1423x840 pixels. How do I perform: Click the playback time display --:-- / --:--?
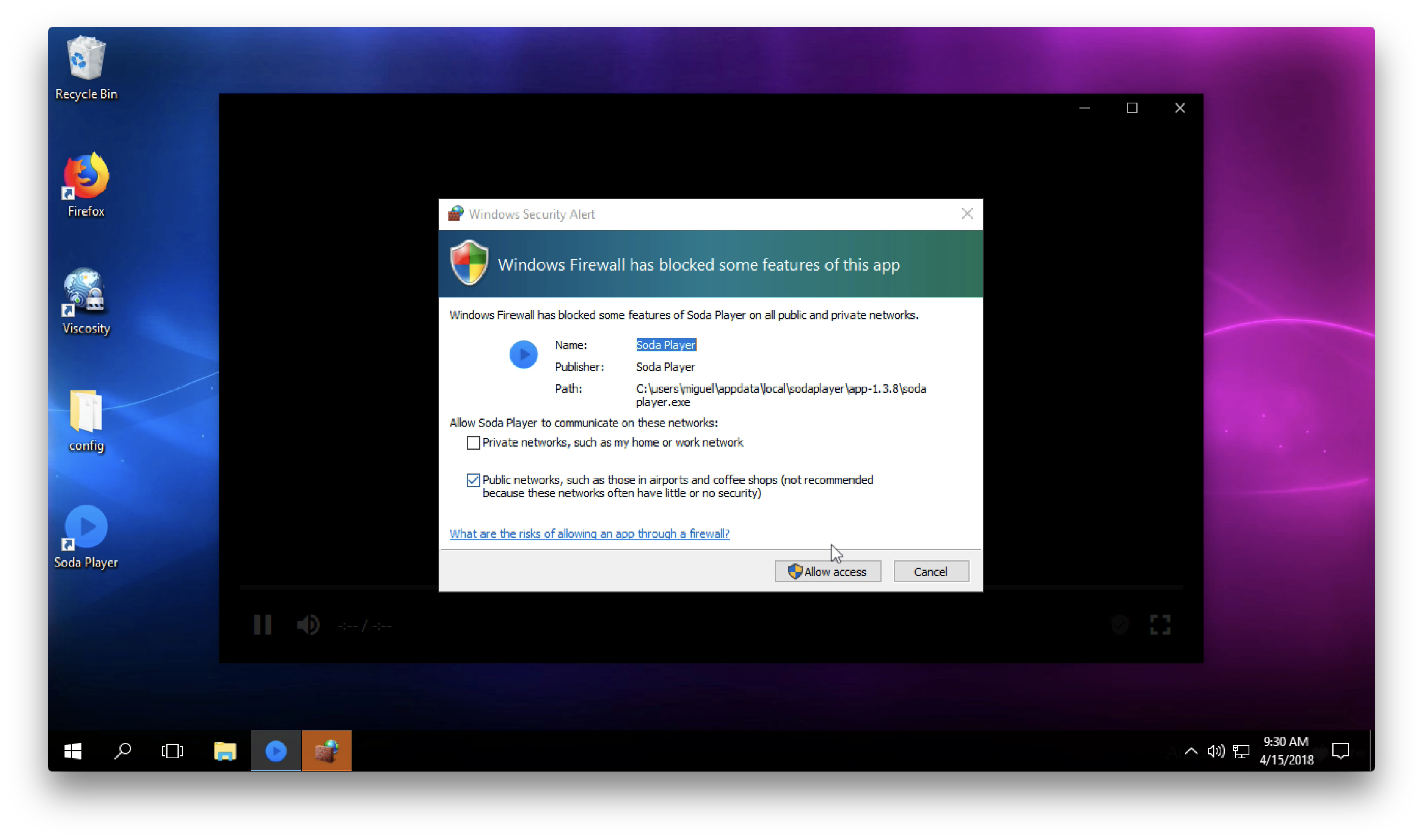[x=365, y=625]
